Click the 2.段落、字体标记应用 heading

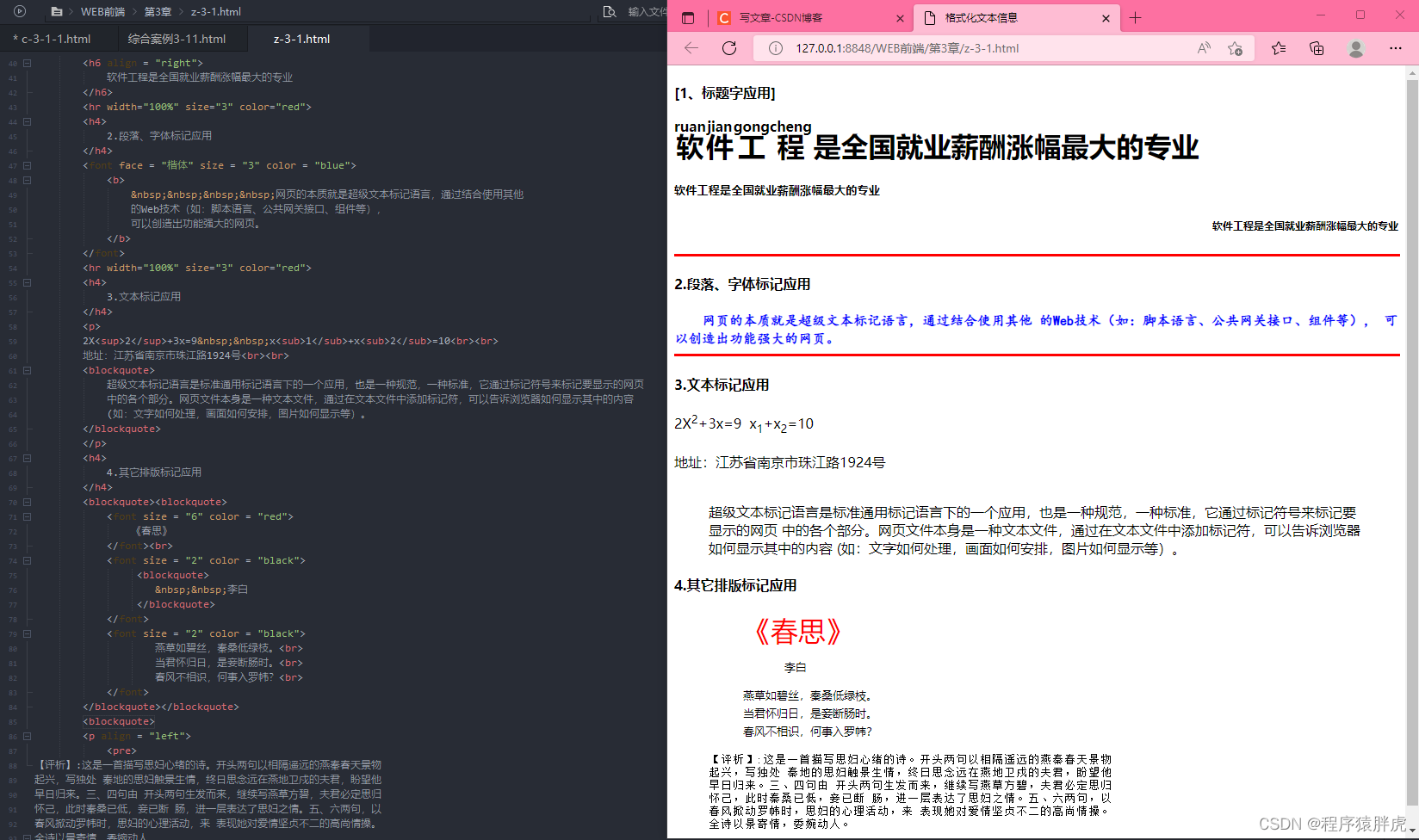742,284
